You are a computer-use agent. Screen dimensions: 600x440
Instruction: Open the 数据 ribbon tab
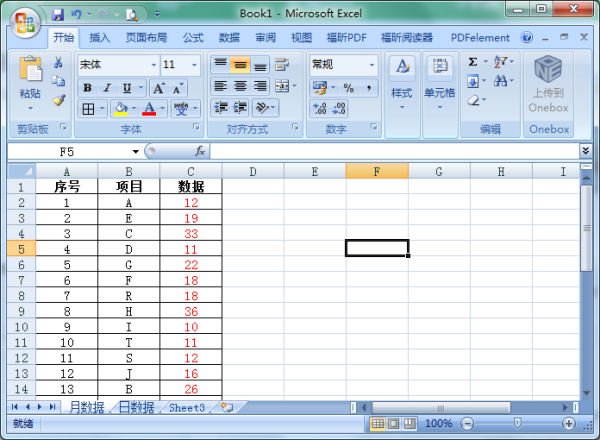229,37
